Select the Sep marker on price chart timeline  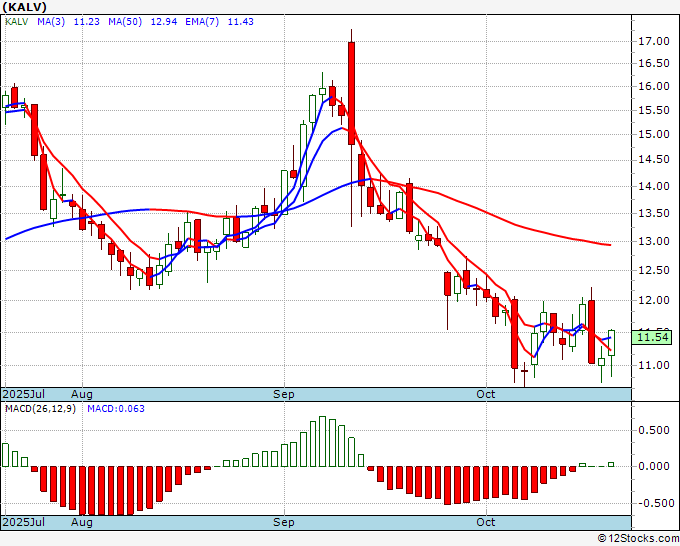coord(284,394)
